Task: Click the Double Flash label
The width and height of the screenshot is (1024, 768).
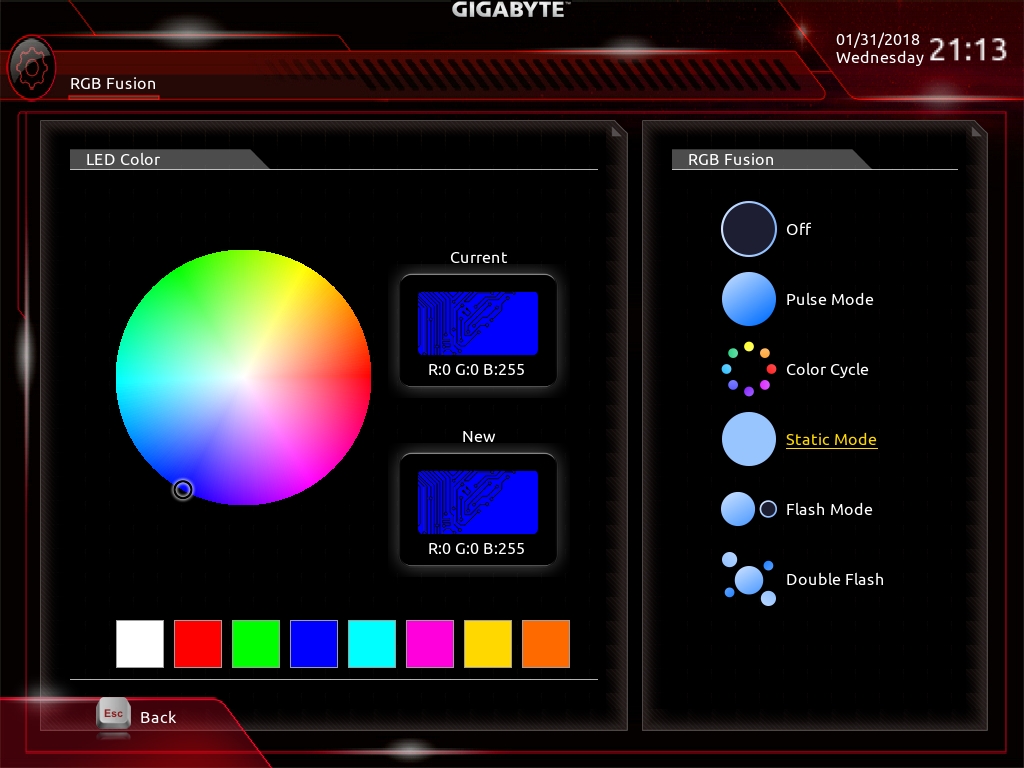Action: [835, 579]
